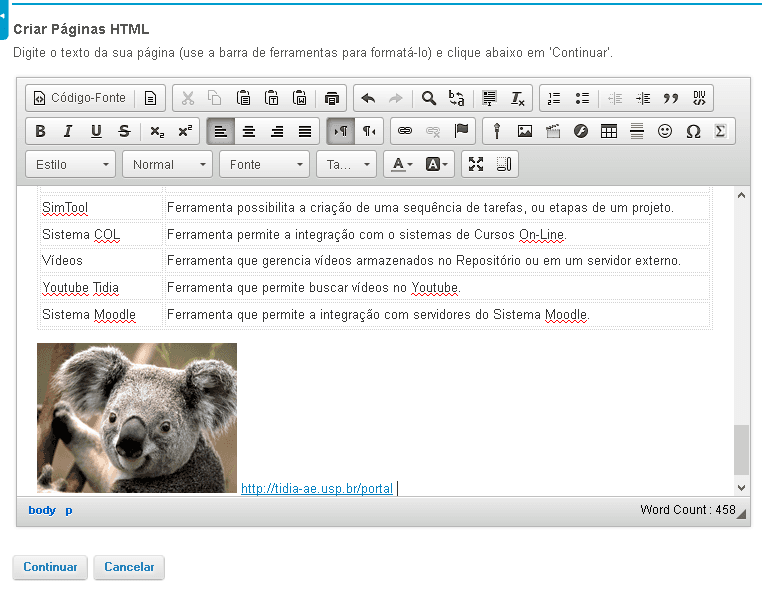Screen dimensions: 762x593
Task: Insert special character with Omega icon
Action: click(693, 131)
